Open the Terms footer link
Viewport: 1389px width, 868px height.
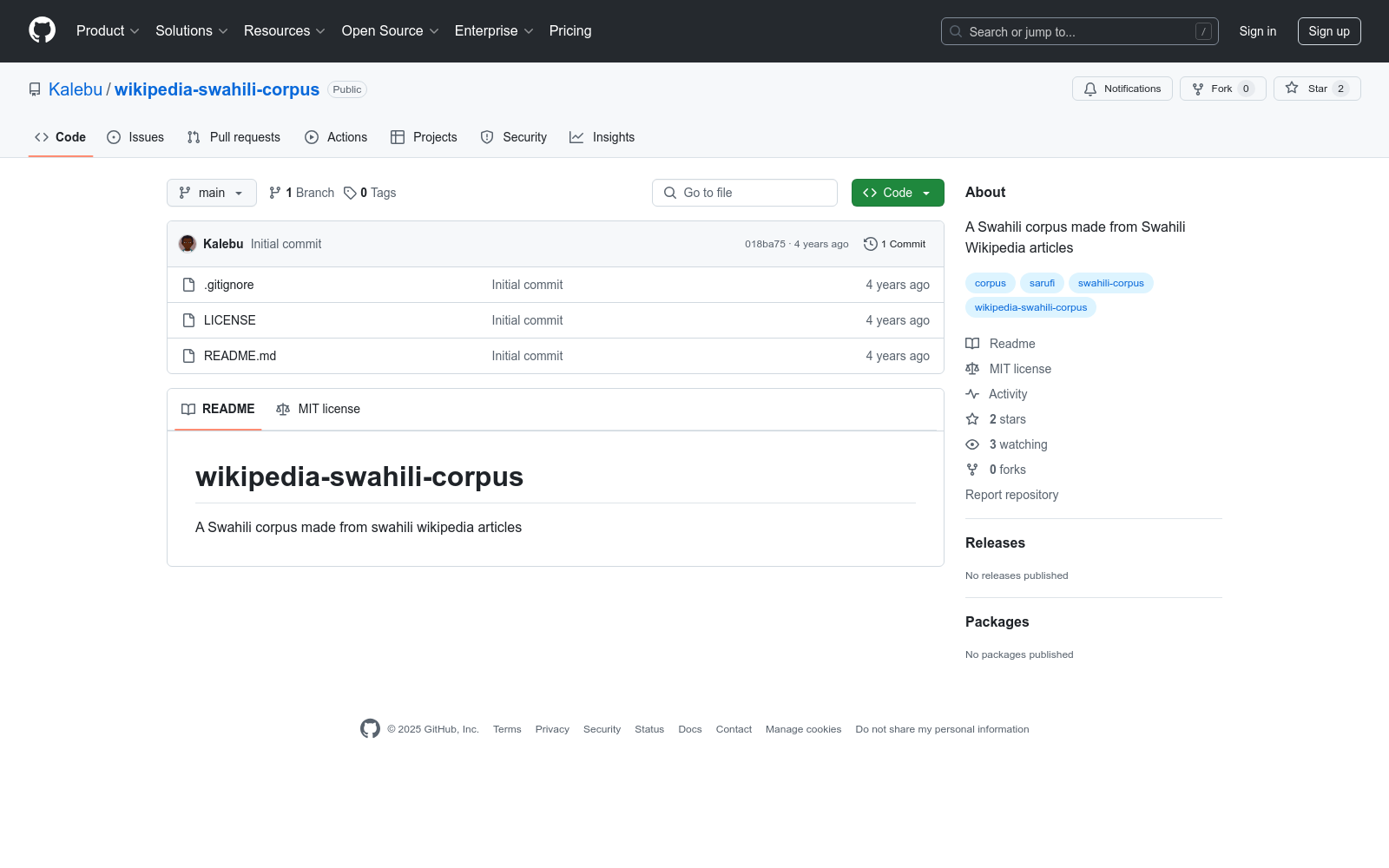507,729
